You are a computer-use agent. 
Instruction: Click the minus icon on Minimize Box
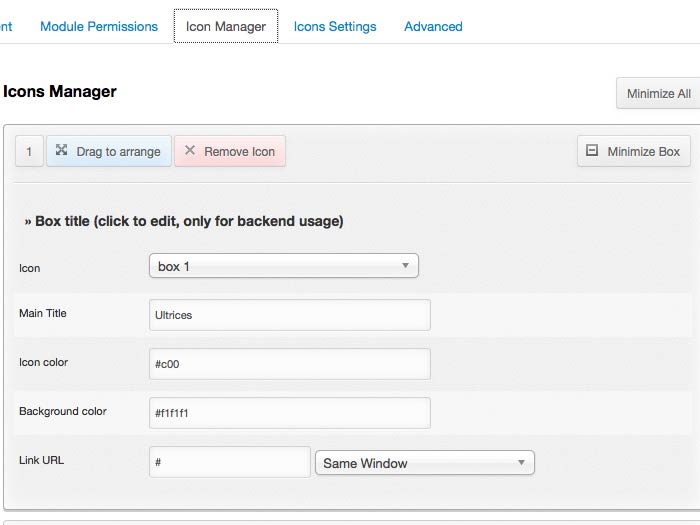tap(592, 151)
